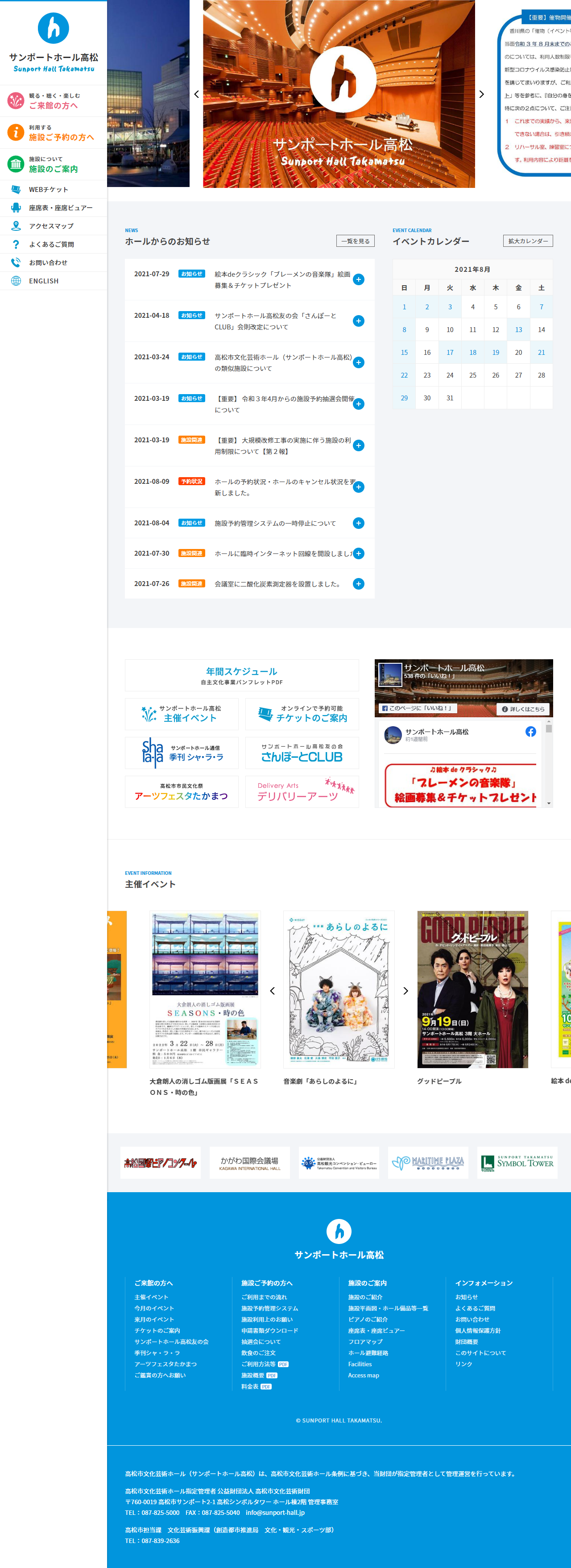
Task: Open footer 料金表 PDF link
Action: [x=256, y=1387]
